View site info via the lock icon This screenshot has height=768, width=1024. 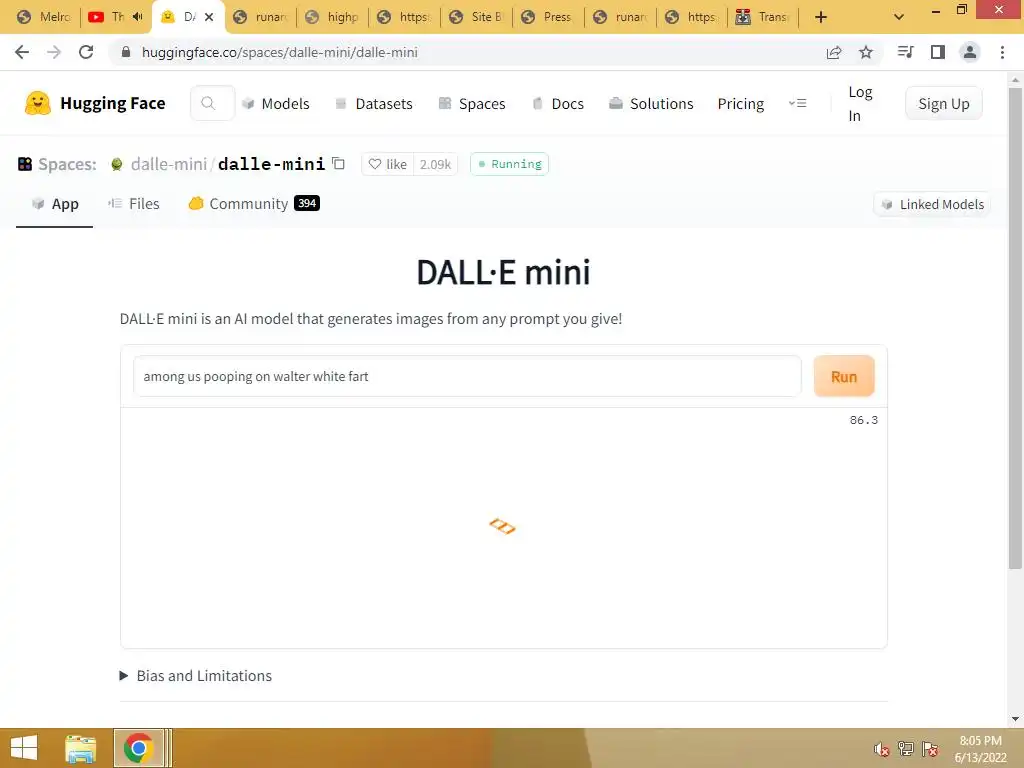click(x=126, y=52)
